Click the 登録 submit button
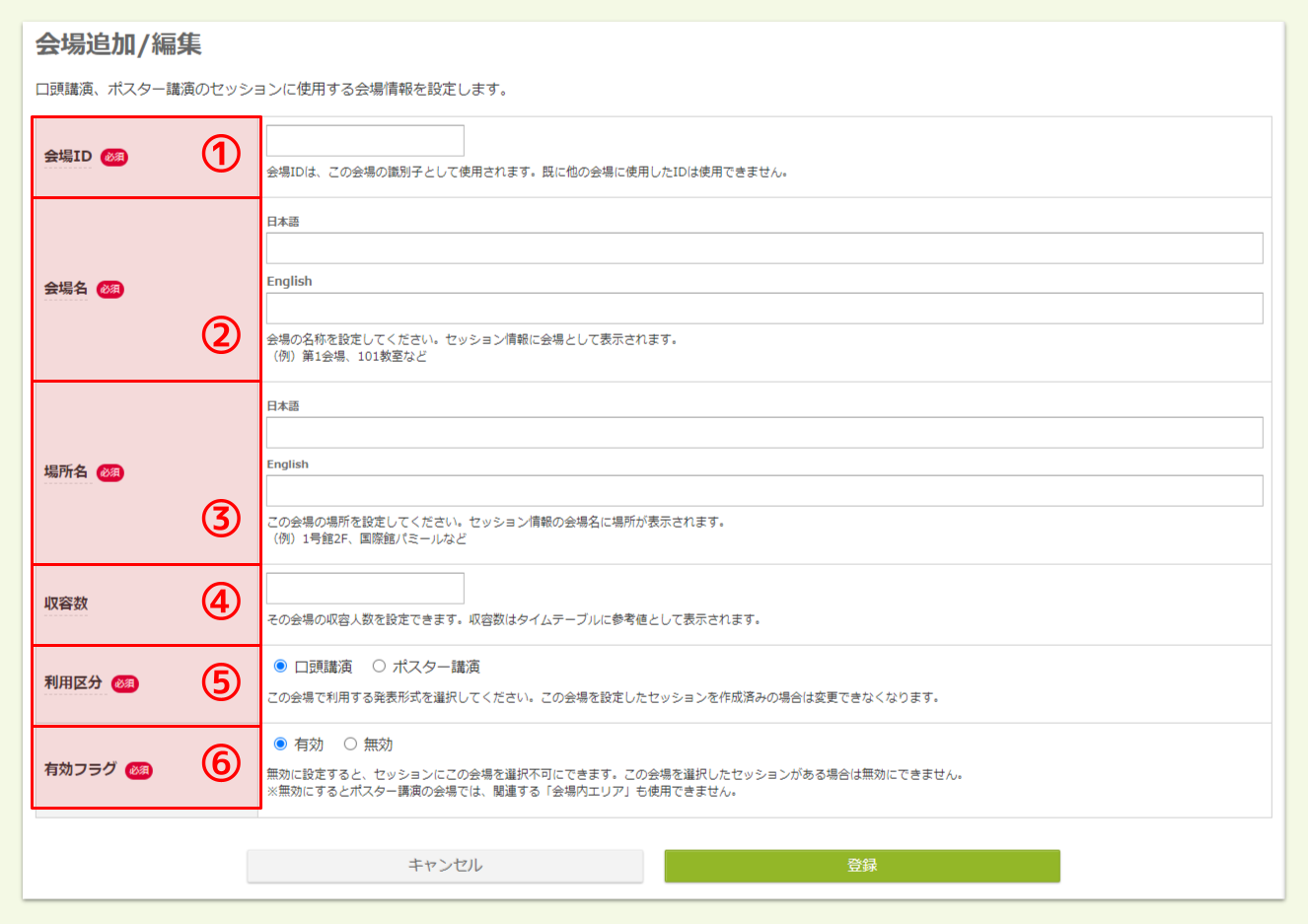The height and width of the screenshot is (924, 1308). click(x=862, y=865)
